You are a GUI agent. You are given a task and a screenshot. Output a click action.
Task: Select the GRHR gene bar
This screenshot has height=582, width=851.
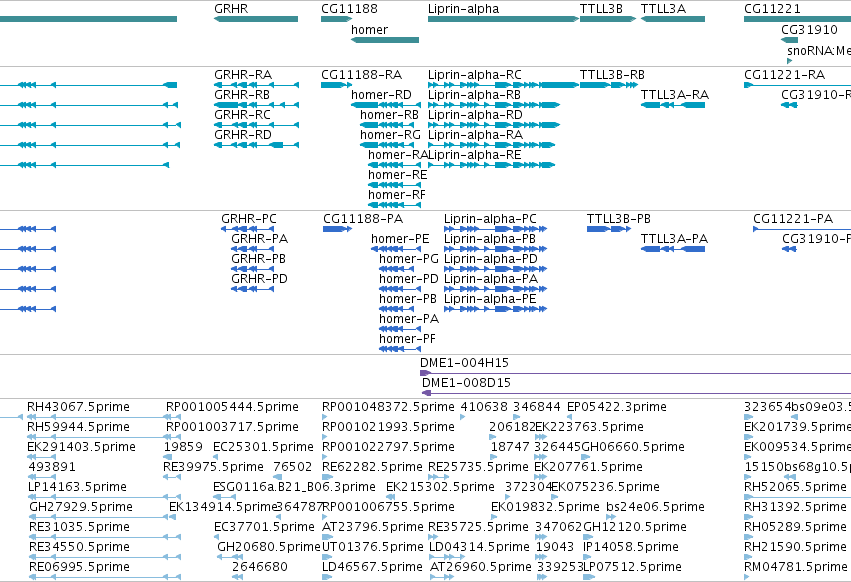point(256,19)
